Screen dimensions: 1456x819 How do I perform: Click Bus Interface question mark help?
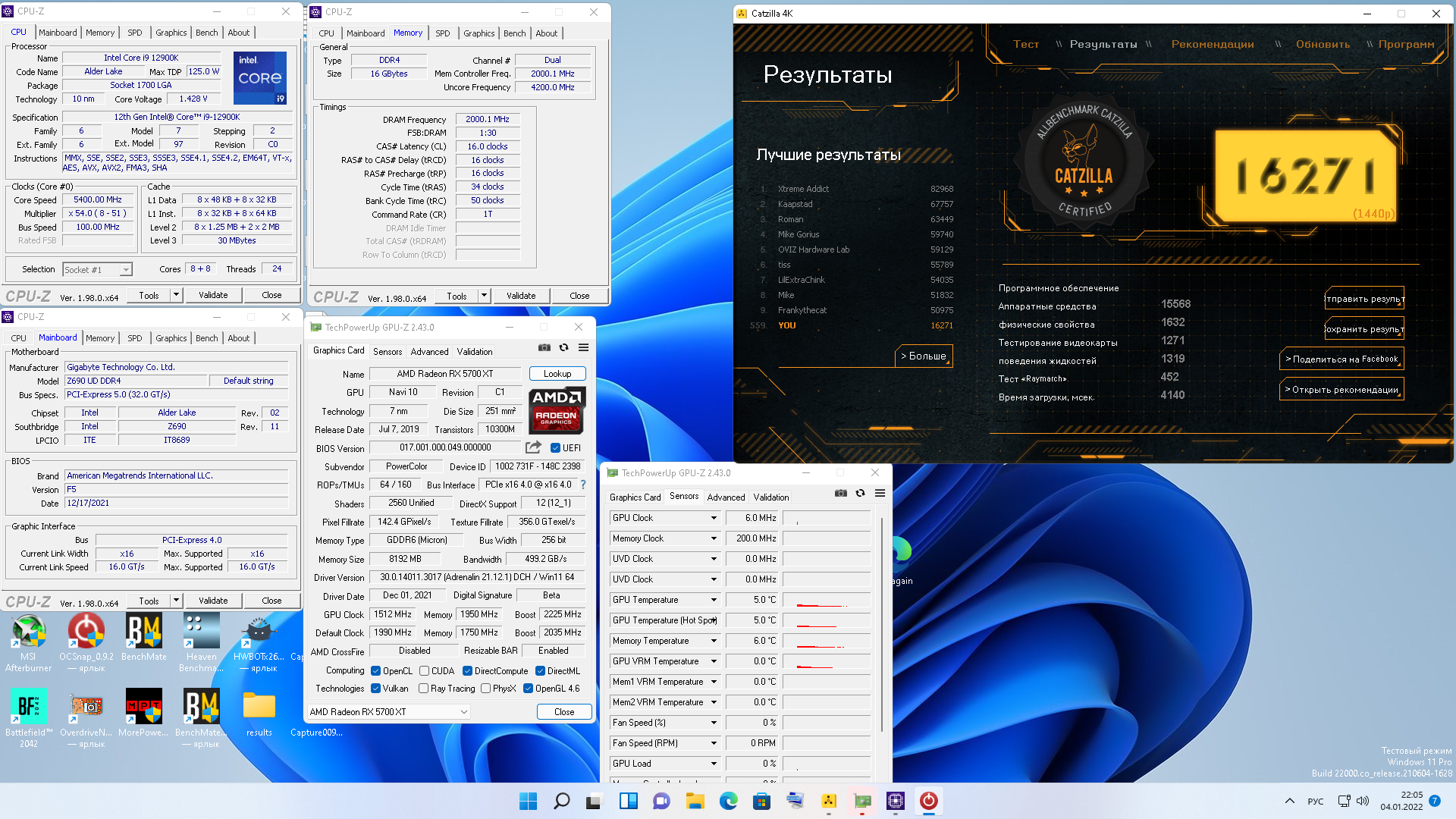click(x=582, y=485)
